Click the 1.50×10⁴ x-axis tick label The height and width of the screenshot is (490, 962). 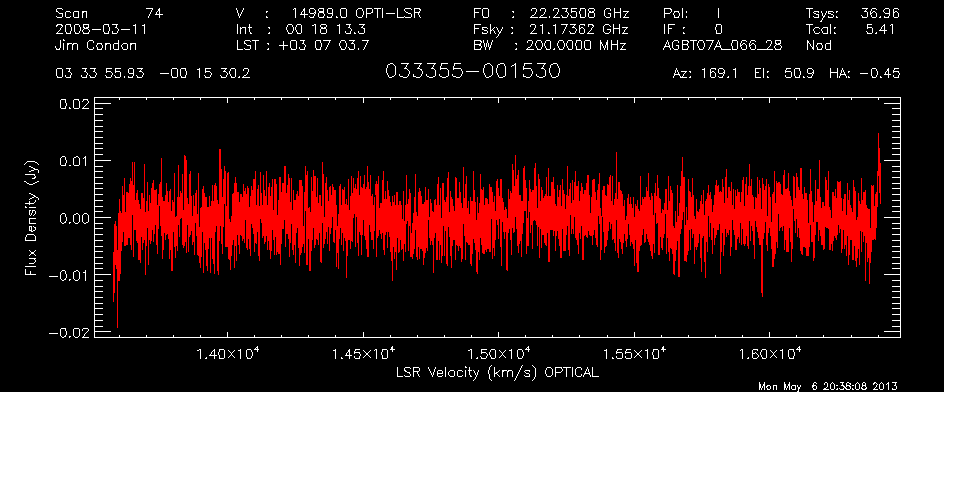pos(499,354)
